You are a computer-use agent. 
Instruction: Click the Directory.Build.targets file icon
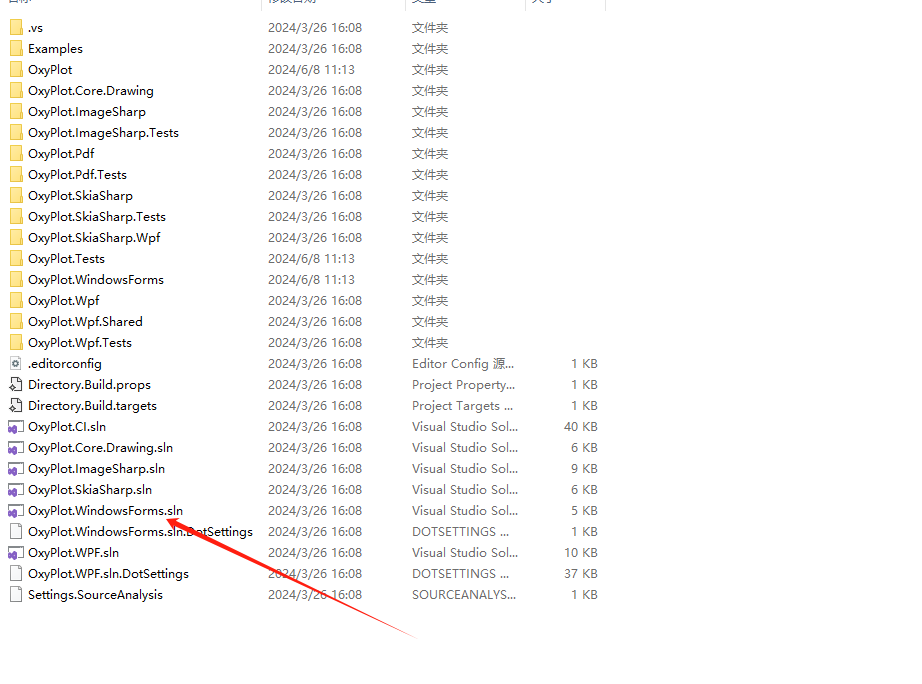pos(16,406)
